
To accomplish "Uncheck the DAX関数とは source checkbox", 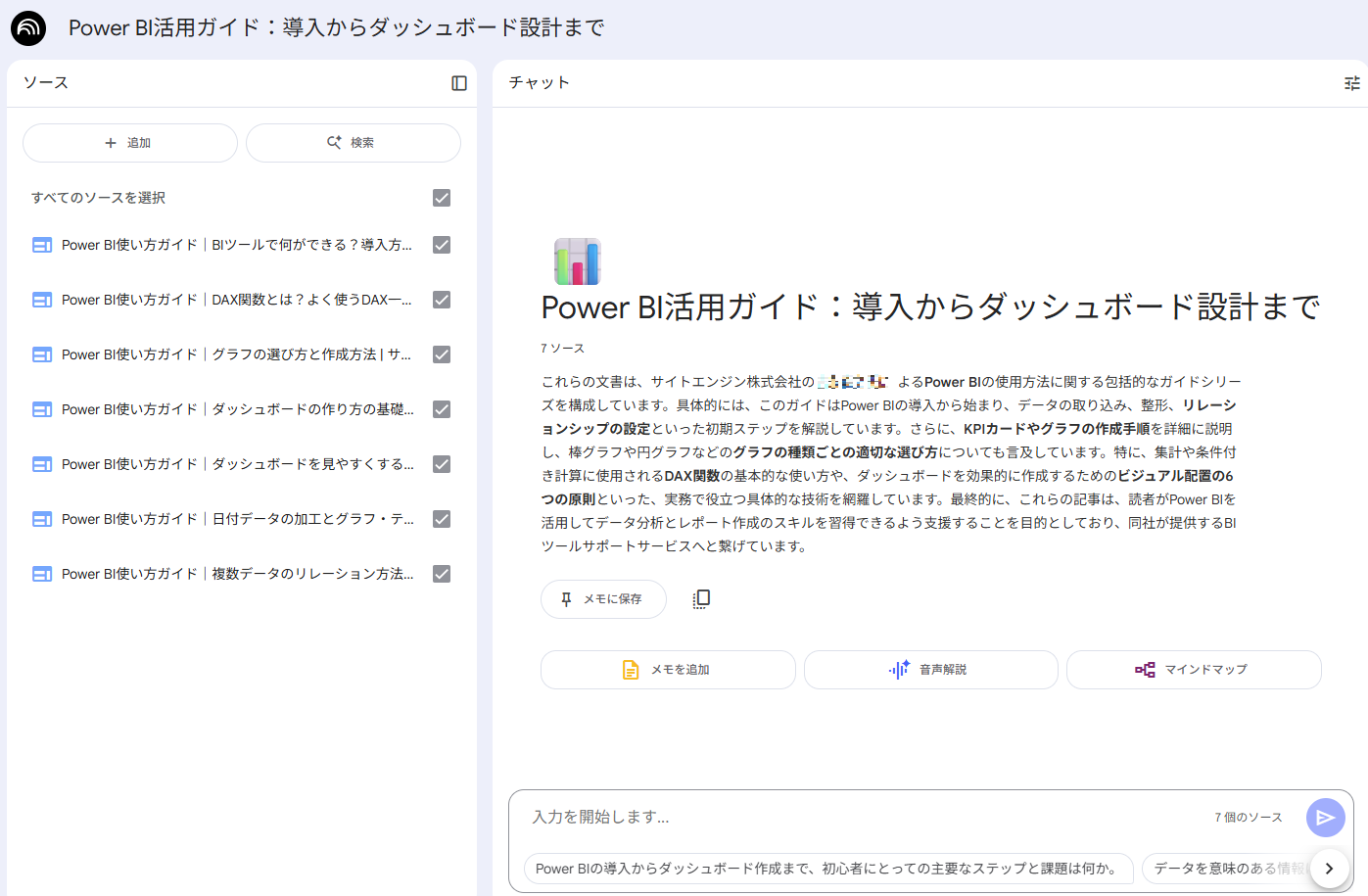I will coord(442,300).
